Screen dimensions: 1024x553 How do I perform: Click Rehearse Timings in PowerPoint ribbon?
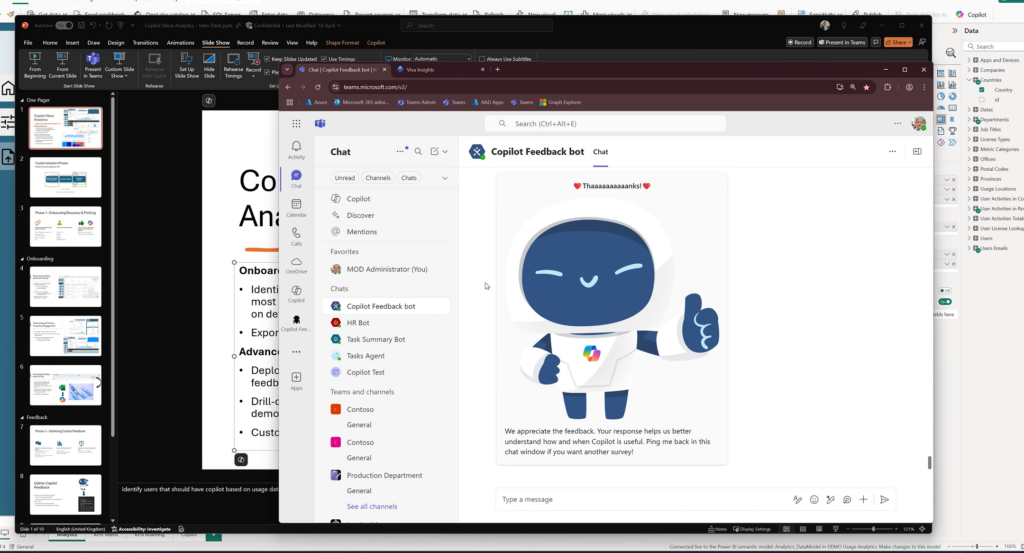[233, 65]
